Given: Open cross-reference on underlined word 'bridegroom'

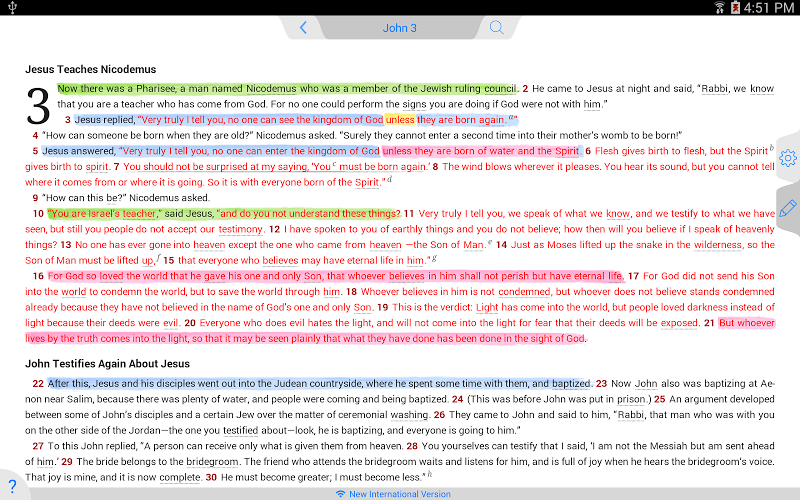Looking at the screenshot, I should 212,462.
